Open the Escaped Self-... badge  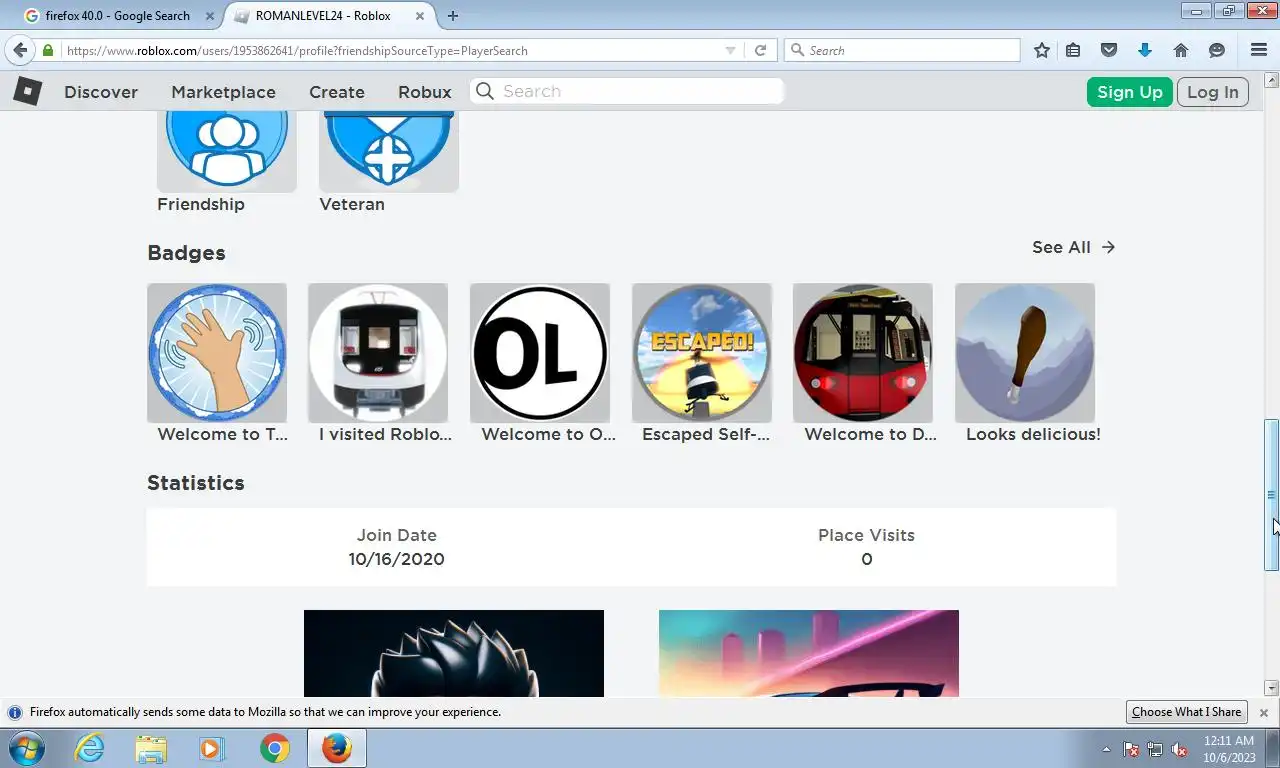(702, 353)
